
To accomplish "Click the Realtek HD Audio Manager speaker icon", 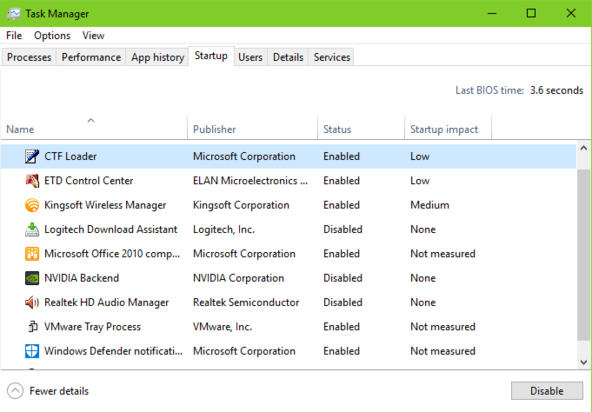I will pos(32,302).
